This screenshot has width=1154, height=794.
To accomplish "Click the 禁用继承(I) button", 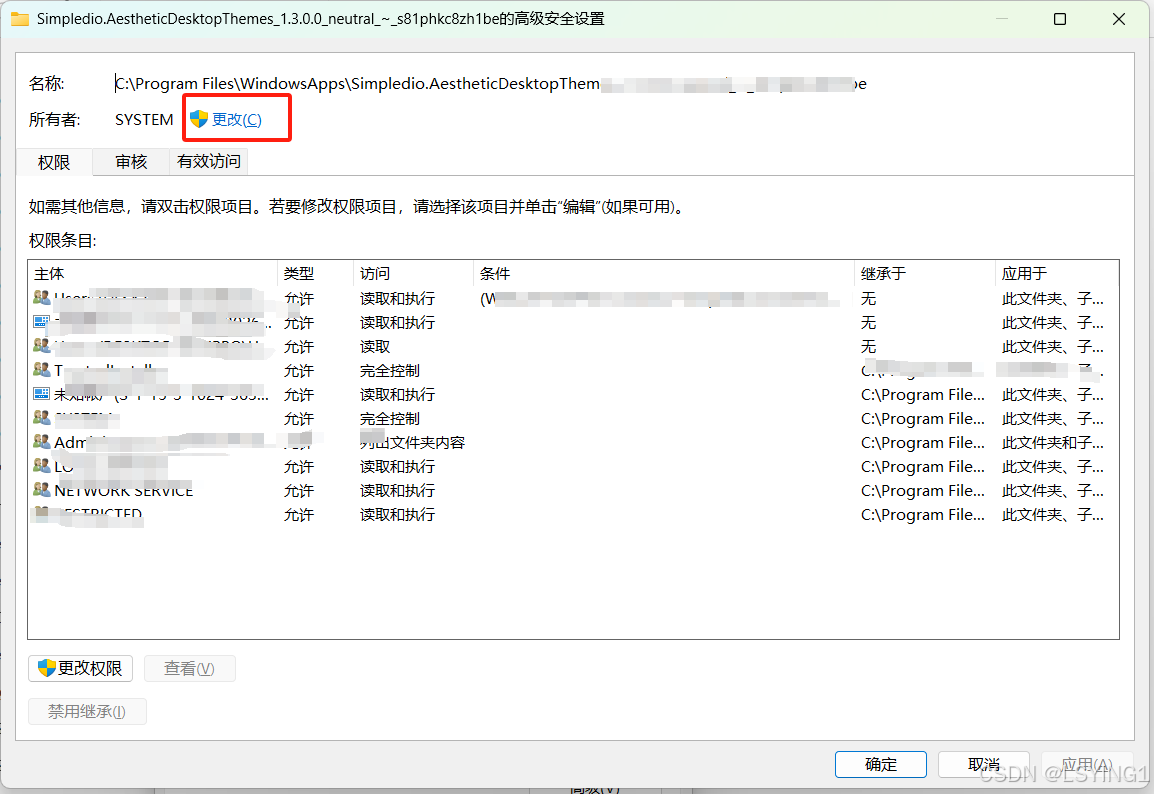I will 87,712.
